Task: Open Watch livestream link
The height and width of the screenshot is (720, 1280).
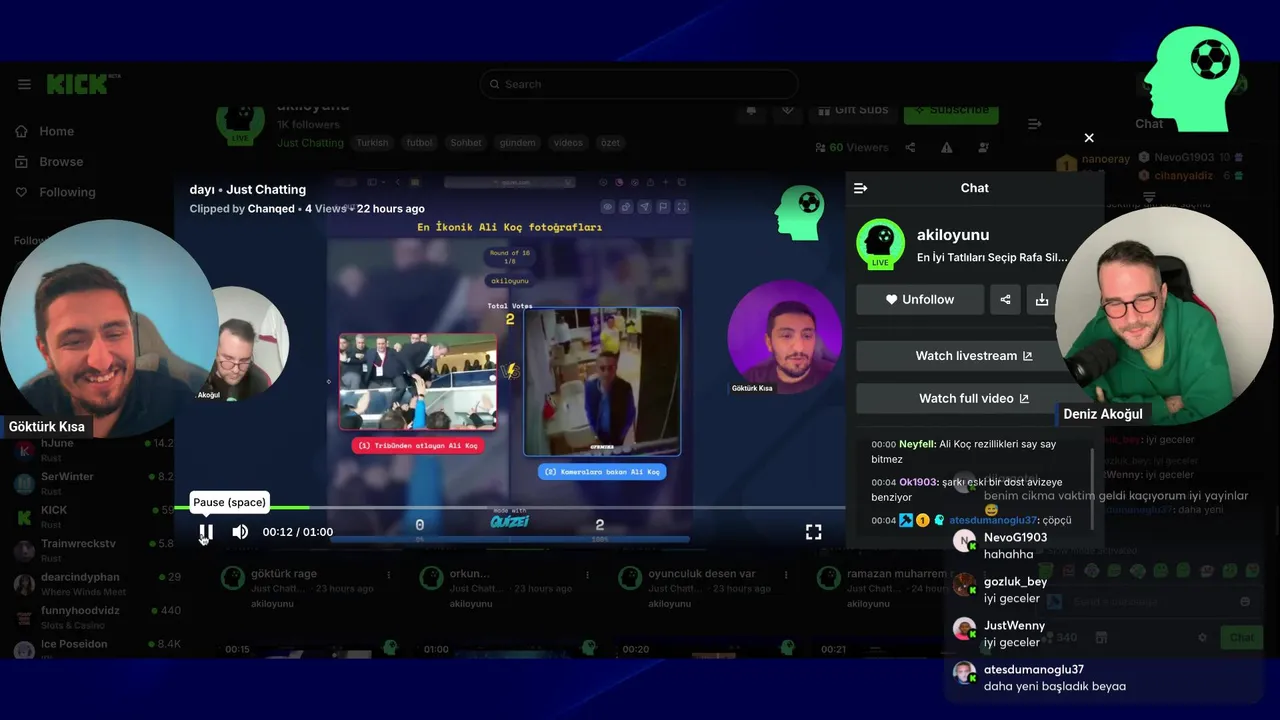Action: (x=973, y=356)
